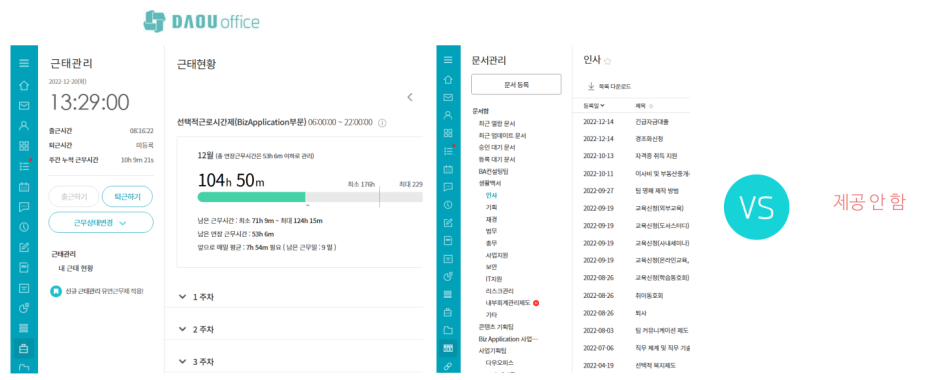Select IT지원 folder in document tree
This screenshot has height=380, width=936.
coord(494,279)
